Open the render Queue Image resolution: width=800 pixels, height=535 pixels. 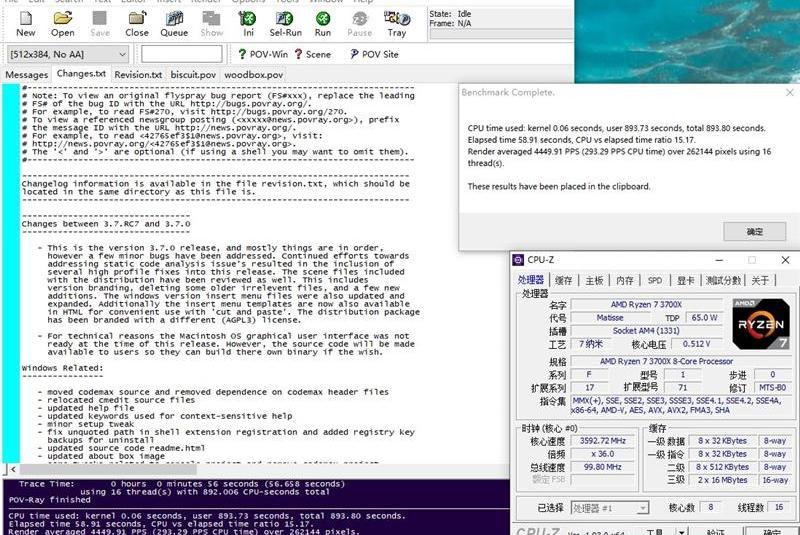coord(174,24)
